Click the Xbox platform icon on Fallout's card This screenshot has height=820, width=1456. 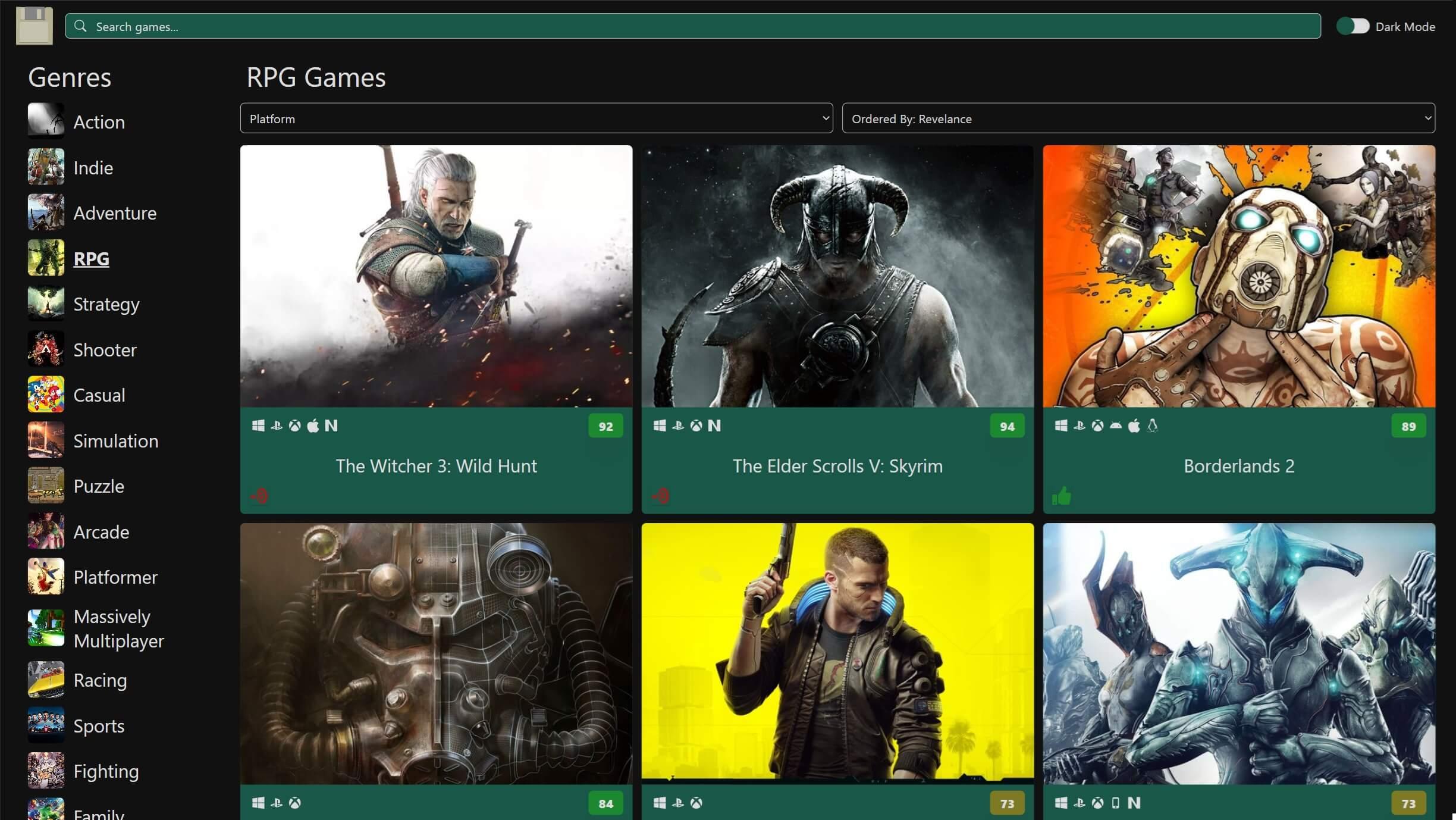click(295, 803)
